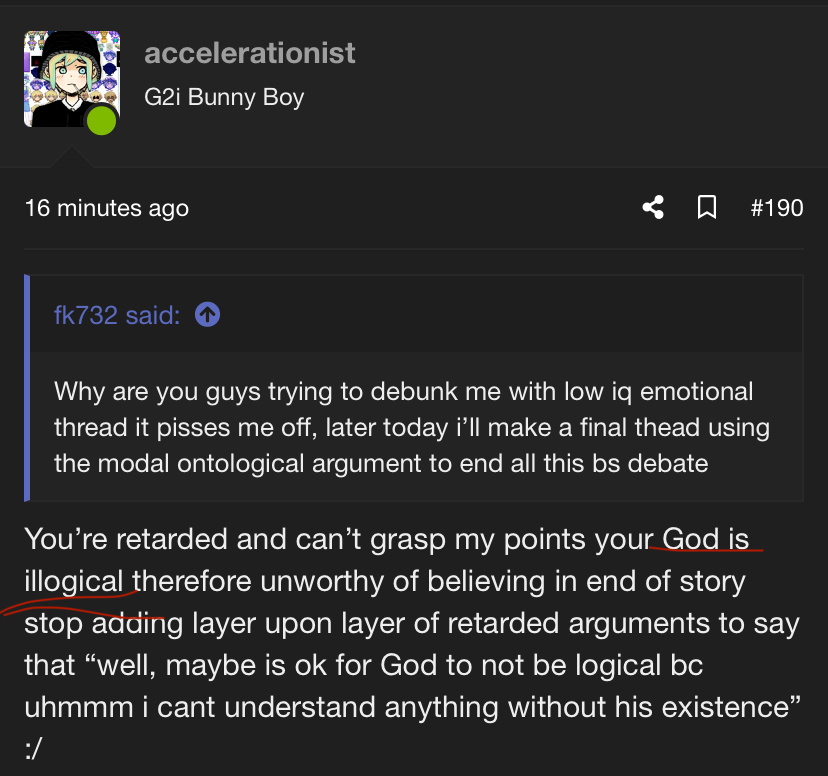Click the share icon on the post
Image resolution: width=828 pixels, height=776 pixels.
(x=653, y=208)
